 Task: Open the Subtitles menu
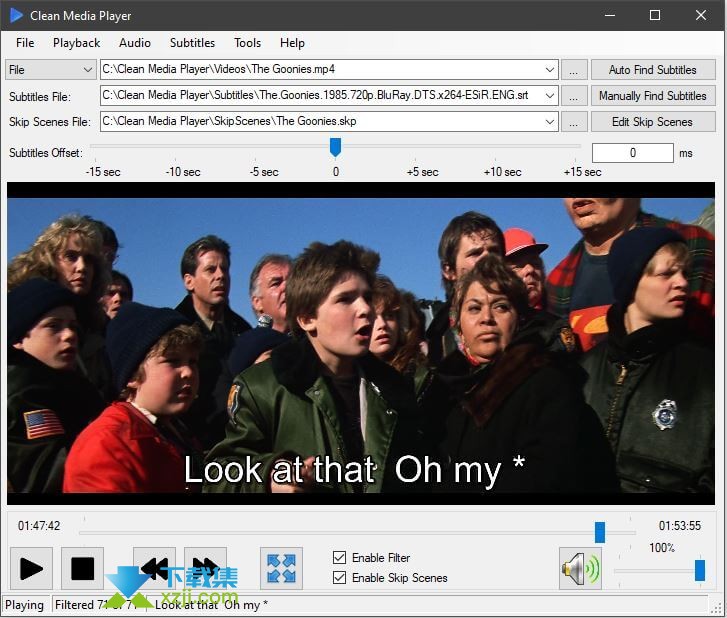(192, 43)
